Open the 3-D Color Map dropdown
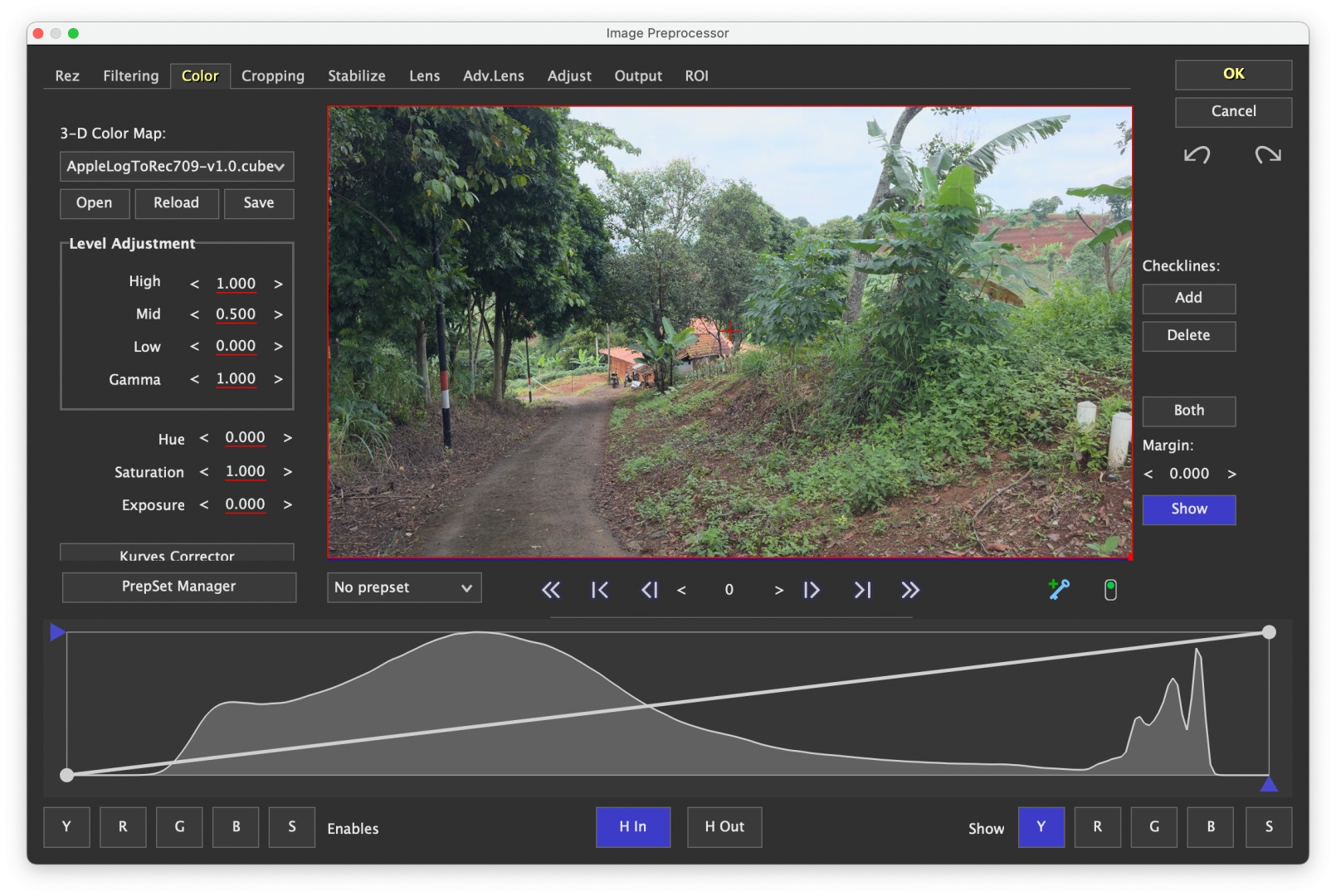 [x=177, y=167]
